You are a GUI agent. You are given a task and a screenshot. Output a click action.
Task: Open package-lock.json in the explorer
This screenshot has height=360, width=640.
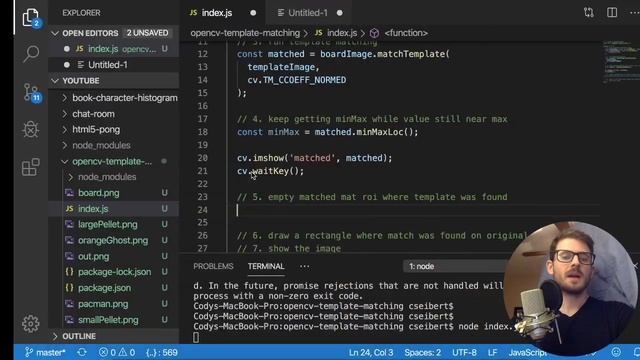[x=113, y=272]
